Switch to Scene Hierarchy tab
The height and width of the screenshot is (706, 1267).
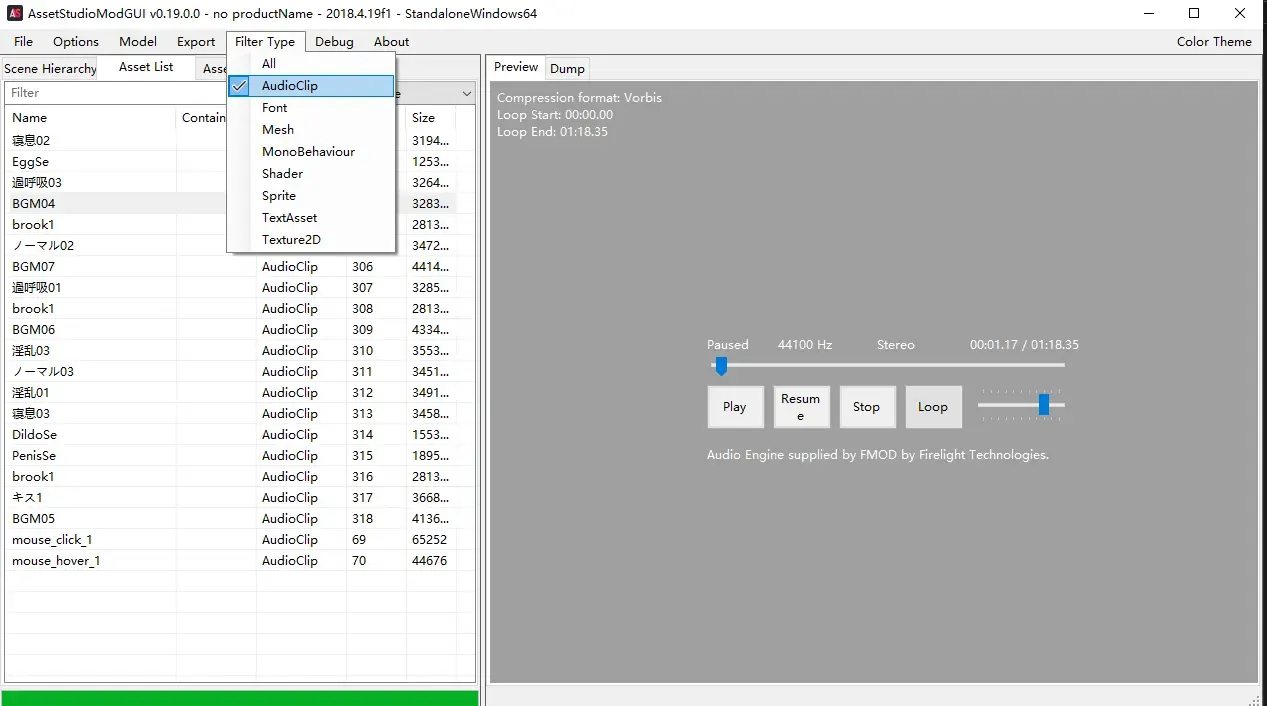[50, 68]
